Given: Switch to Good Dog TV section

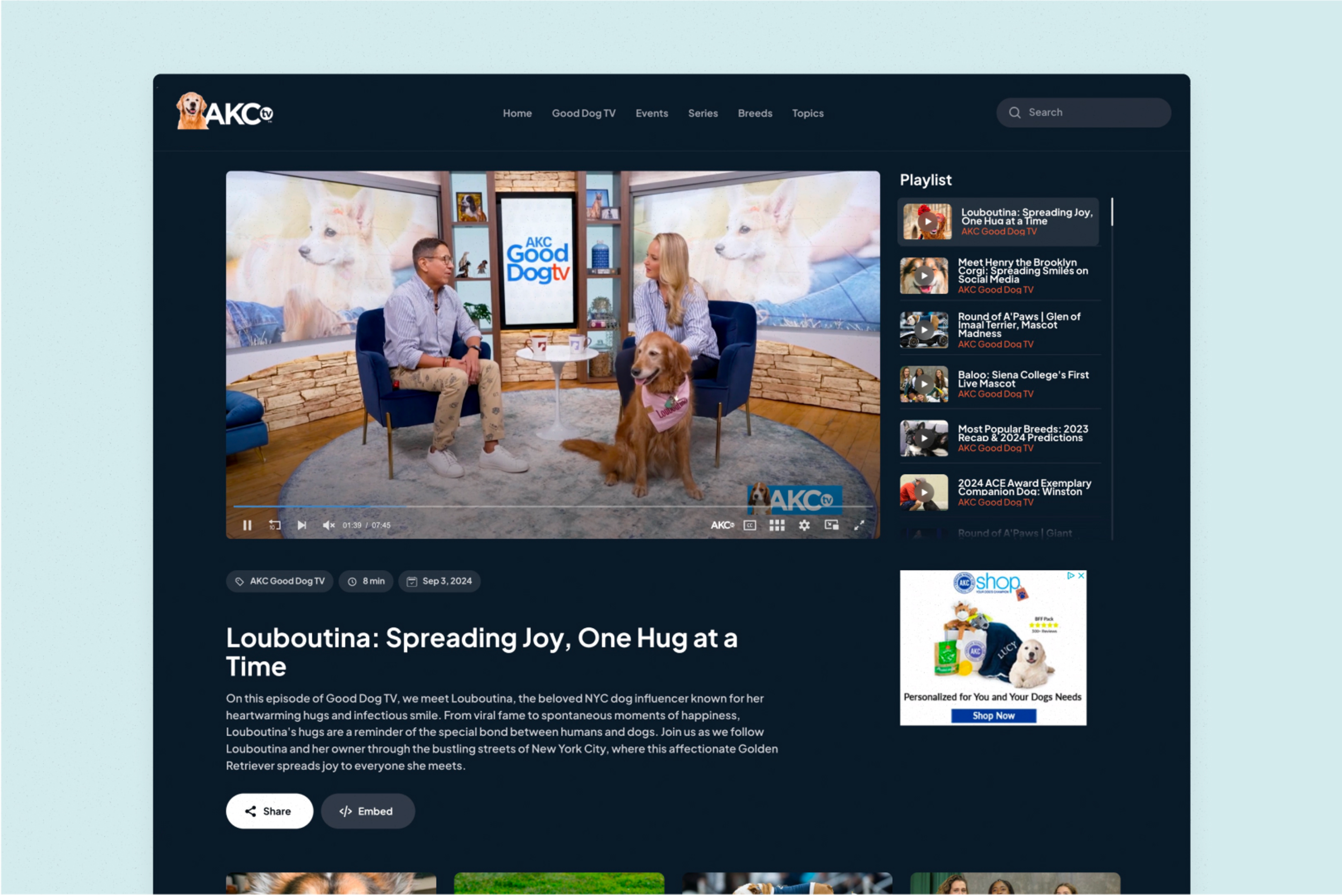Looking at the screenshot, I should pos(584,113).
